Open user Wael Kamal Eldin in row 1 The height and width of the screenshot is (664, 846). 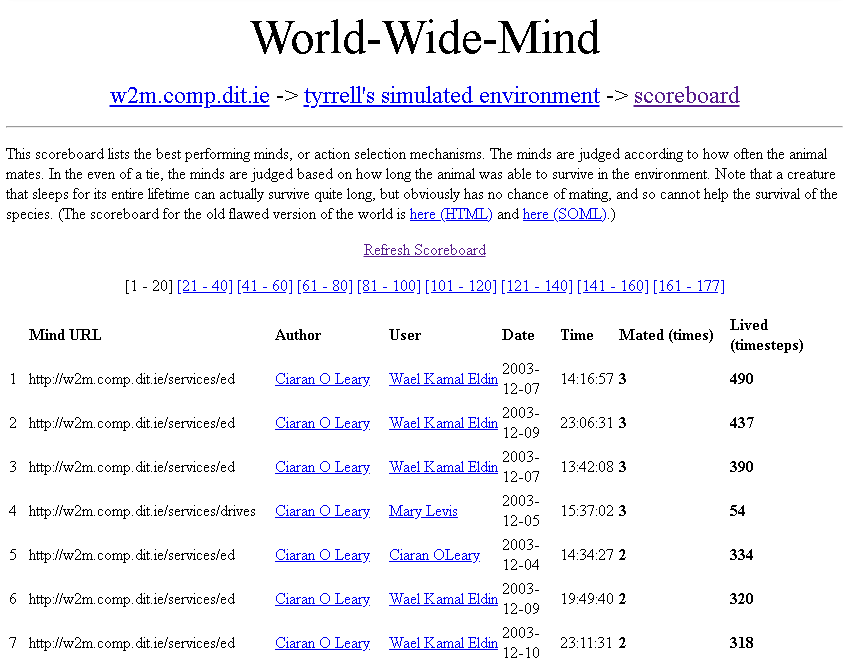pyautogui.click(x=443, y=379)
